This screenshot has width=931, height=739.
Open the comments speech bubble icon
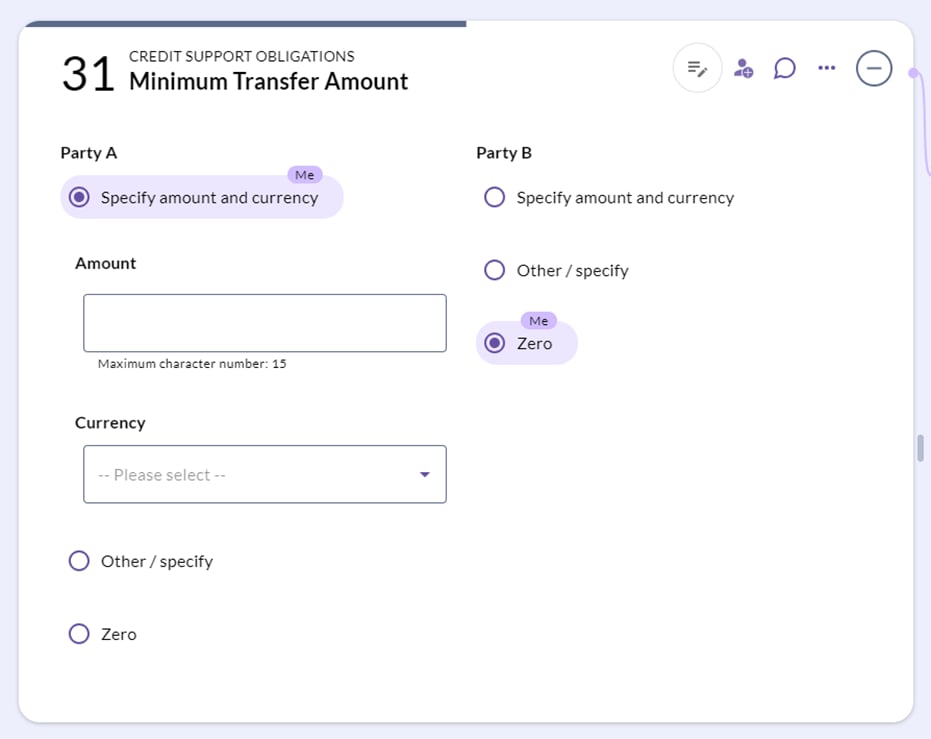[784, 68]
